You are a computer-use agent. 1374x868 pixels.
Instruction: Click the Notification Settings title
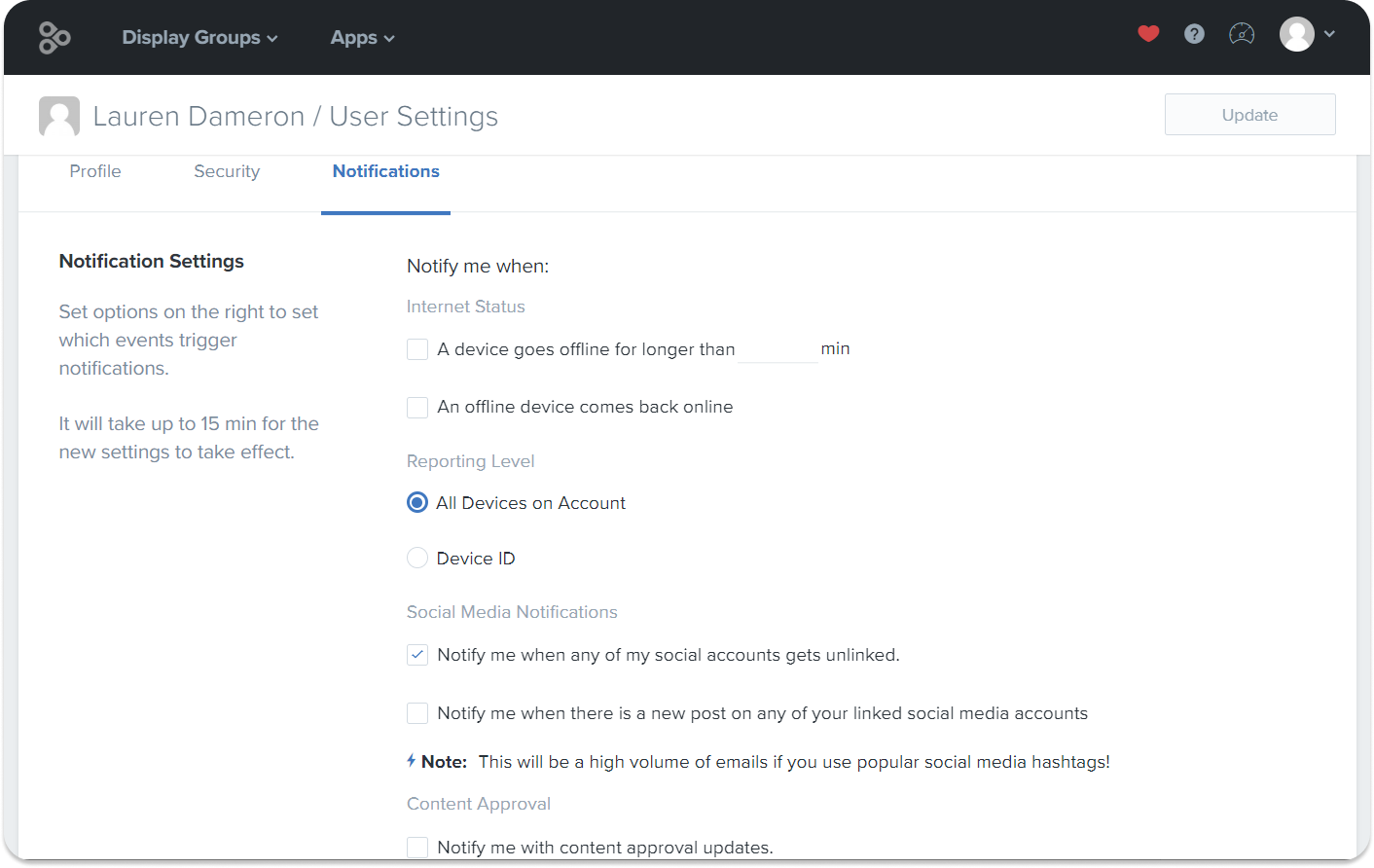pos(152,261)
